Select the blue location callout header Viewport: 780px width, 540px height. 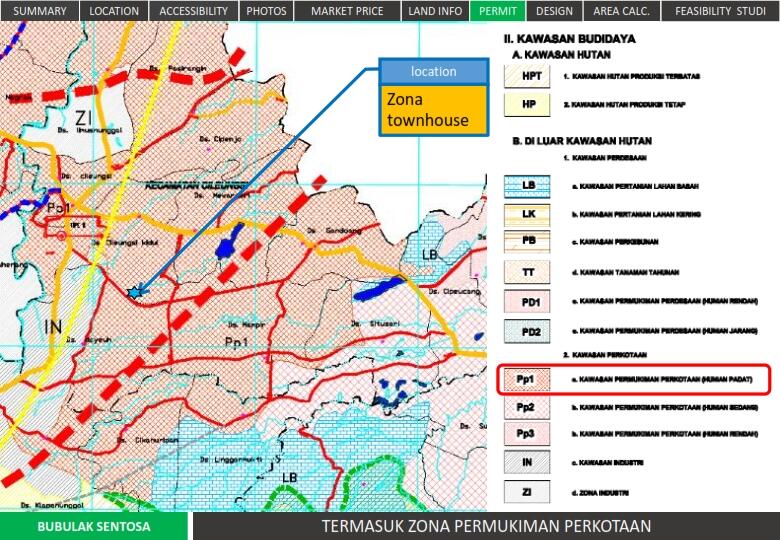[434, 72]
